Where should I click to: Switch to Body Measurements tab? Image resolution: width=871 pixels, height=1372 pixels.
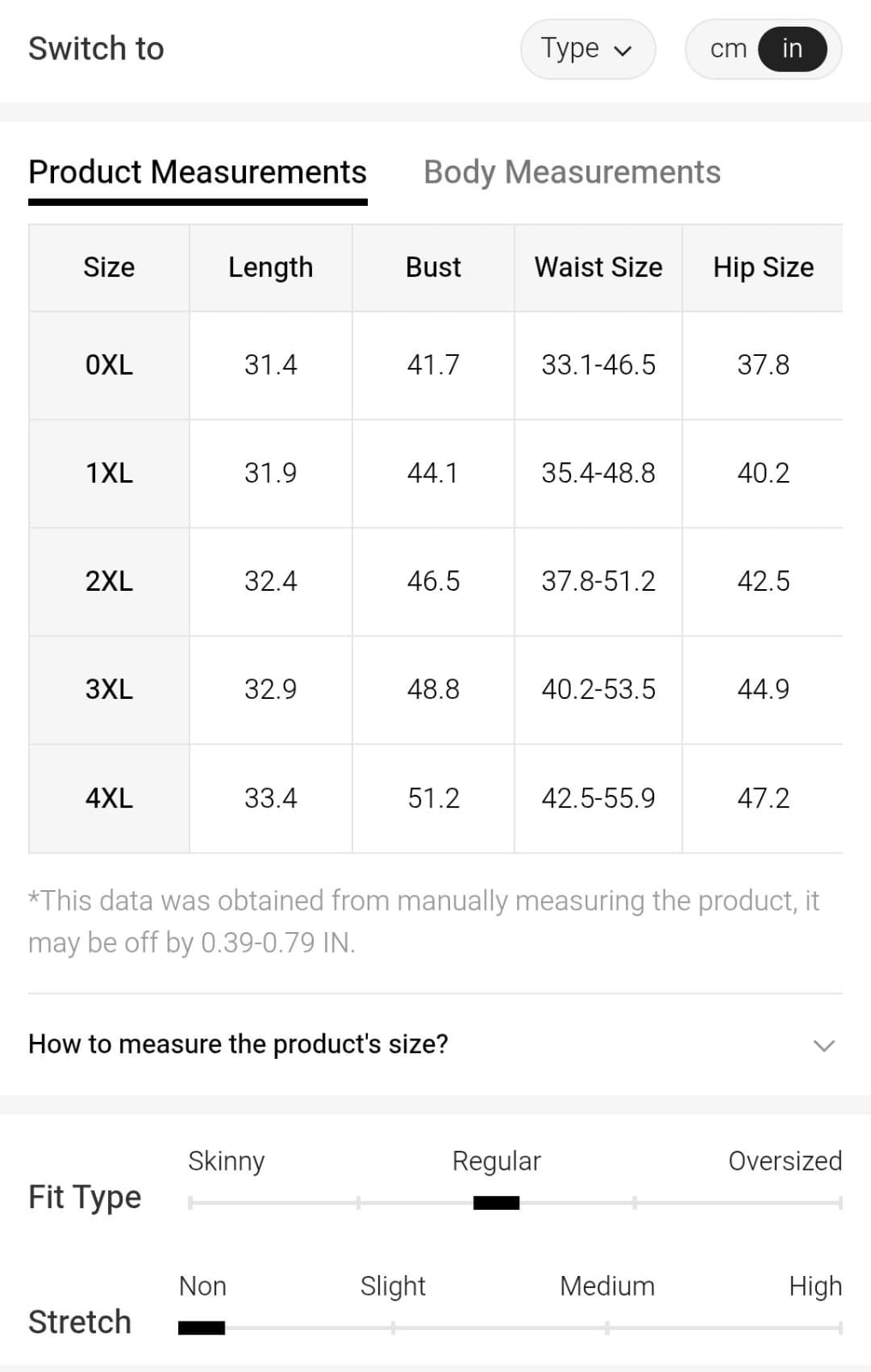click(572, 172)
